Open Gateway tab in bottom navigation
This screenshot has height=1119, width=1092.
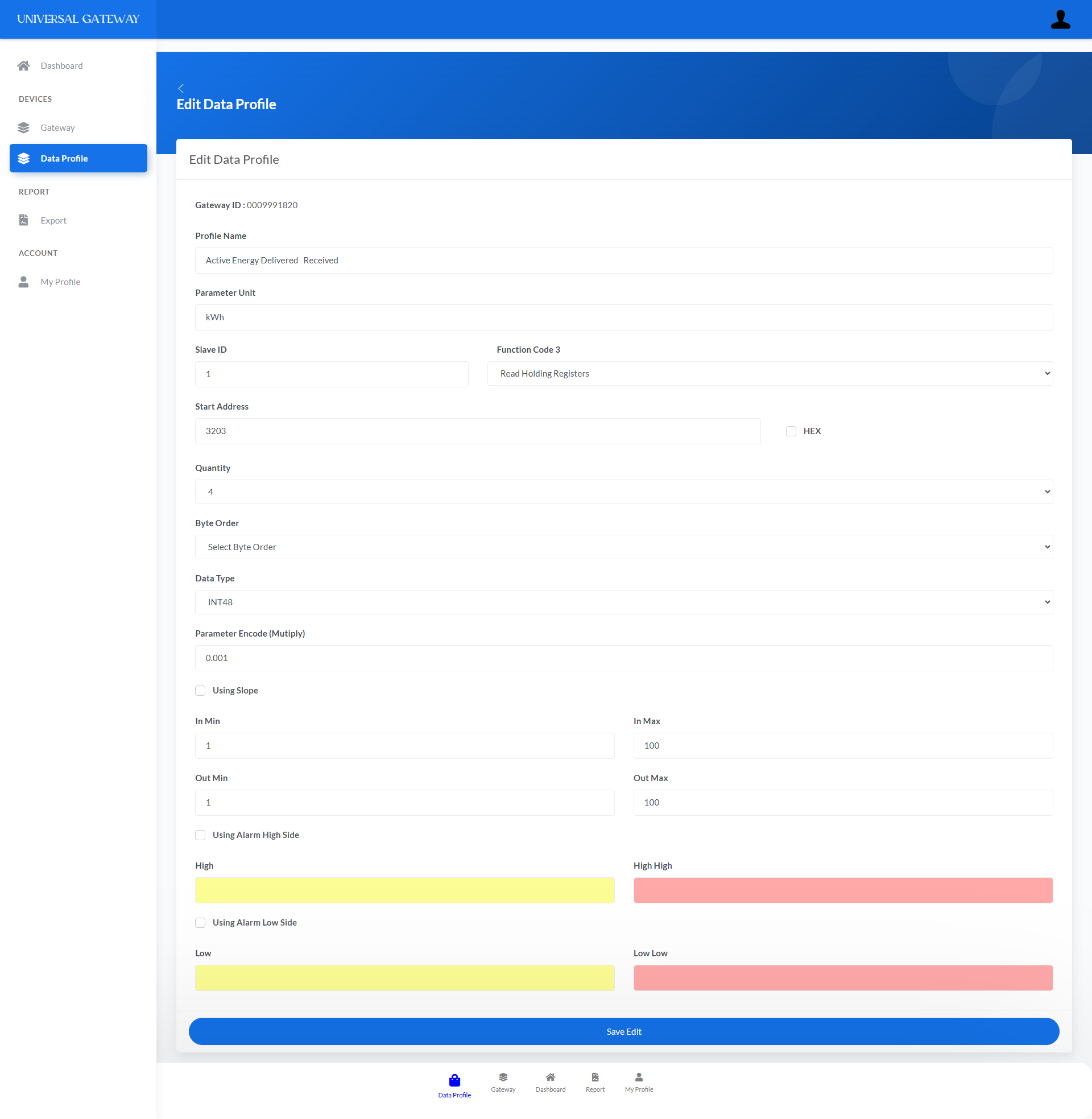pyautogui.click(x=503, y=1082)
